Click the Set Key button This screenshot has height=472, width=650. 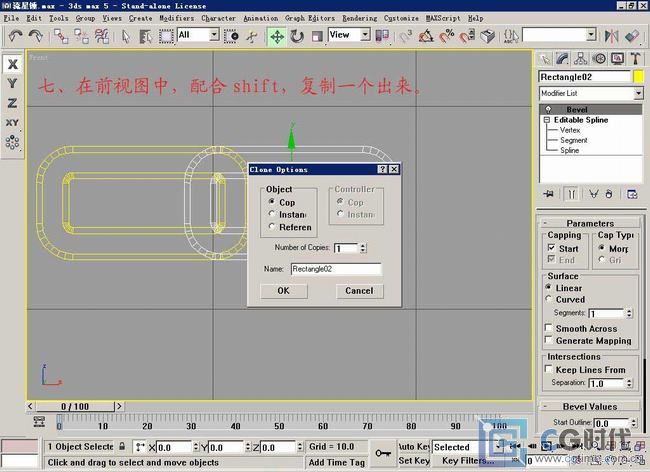click(414, 461)
